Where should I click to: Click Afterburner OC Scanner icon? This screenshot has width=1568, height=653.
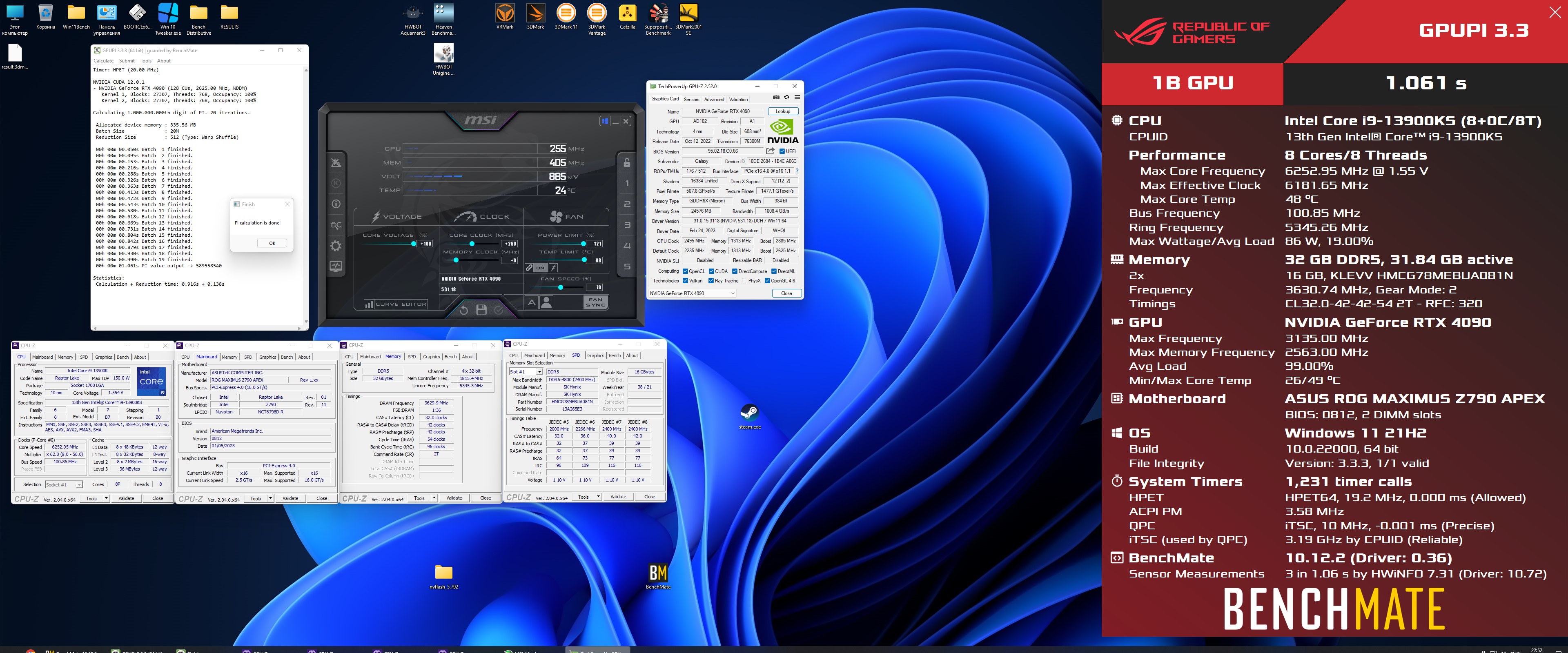(335, 225)
